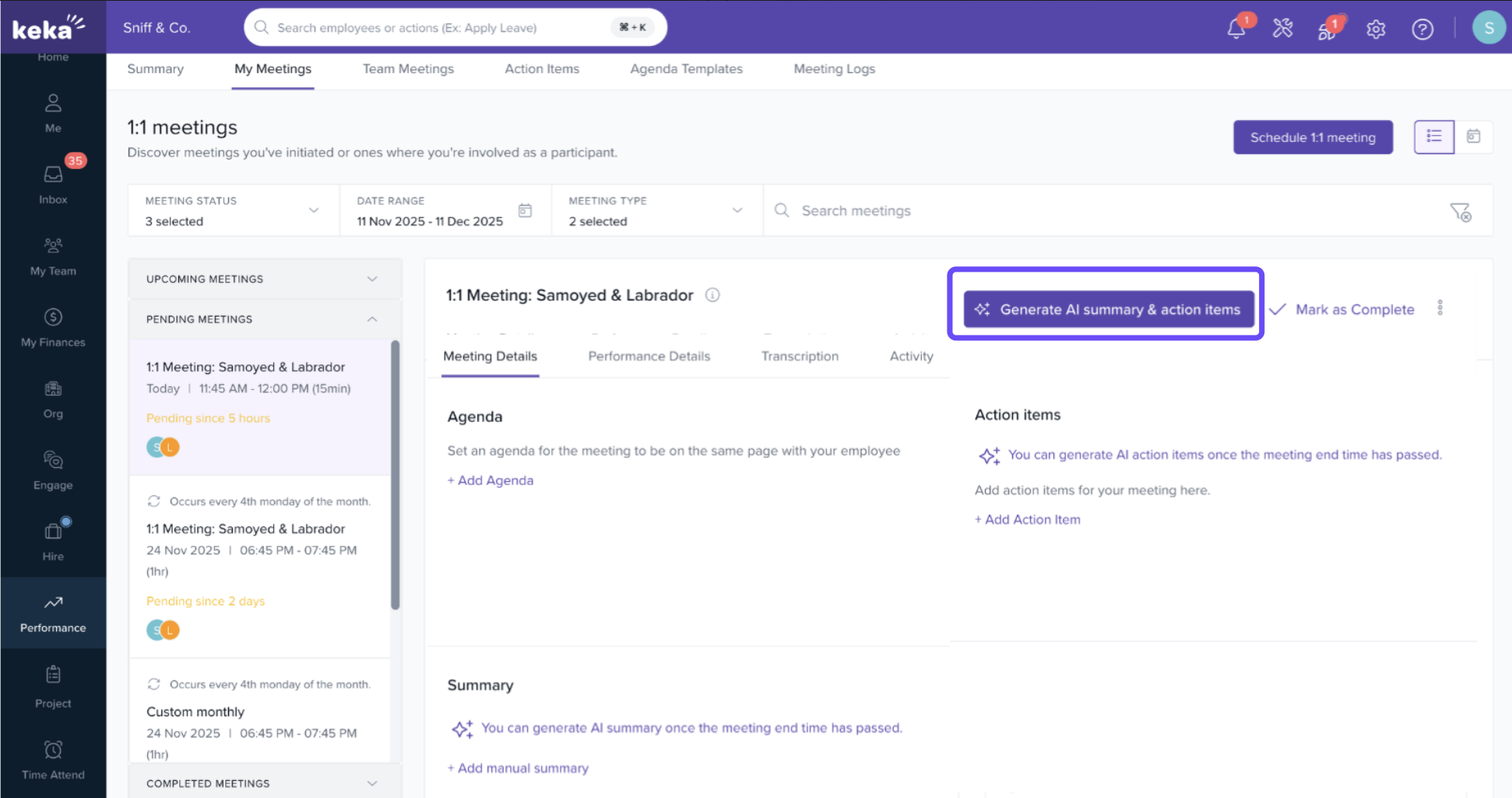This screenshot has width=1512, height=798.
Task: Switch to the calendar view
Action: pos(1473,137)
